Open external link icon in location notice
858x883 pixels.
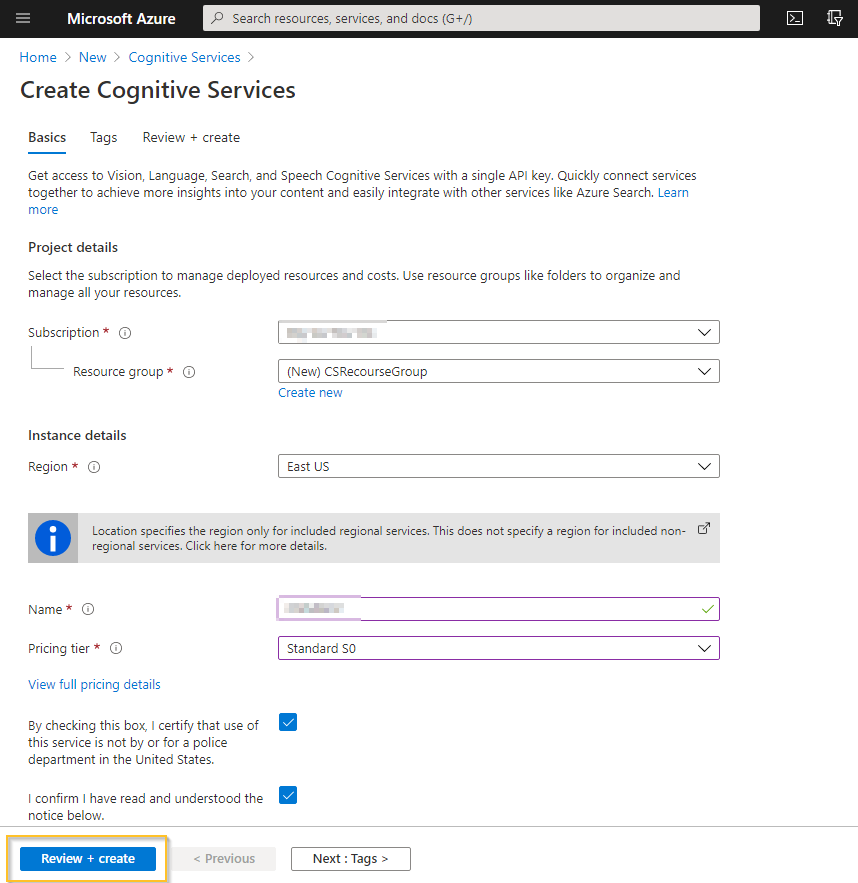[x=704, y=528]
